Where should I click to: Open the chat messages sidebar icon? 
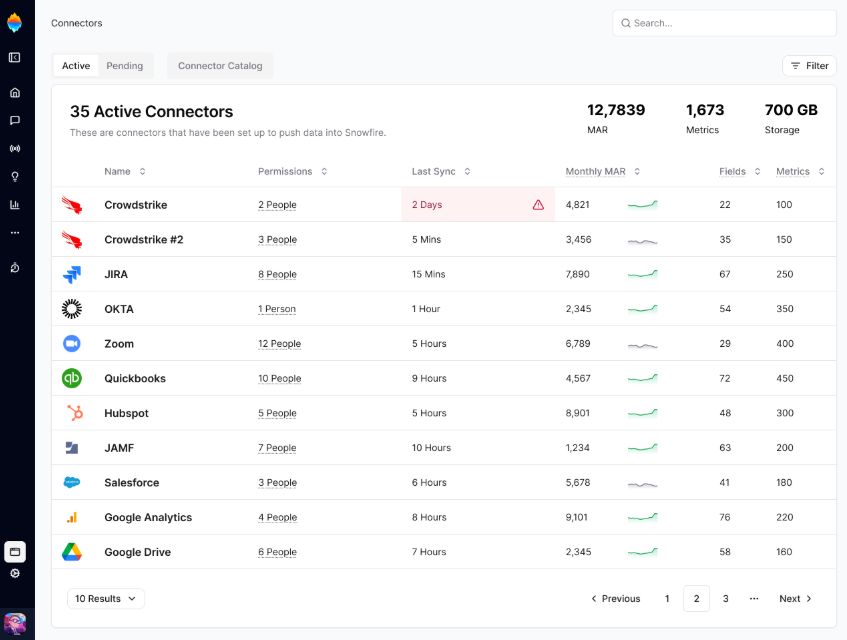pos(15,120)
